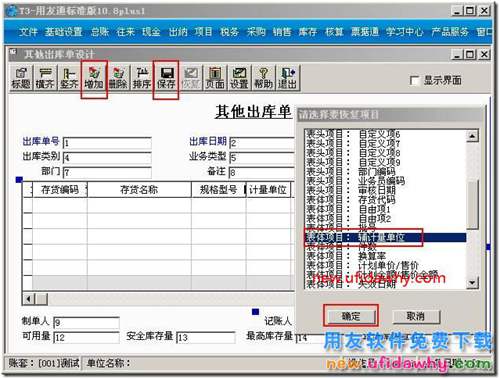500x379 pixels.
Task: Click the 制单人 input field
Action: (x=86, y=322)
